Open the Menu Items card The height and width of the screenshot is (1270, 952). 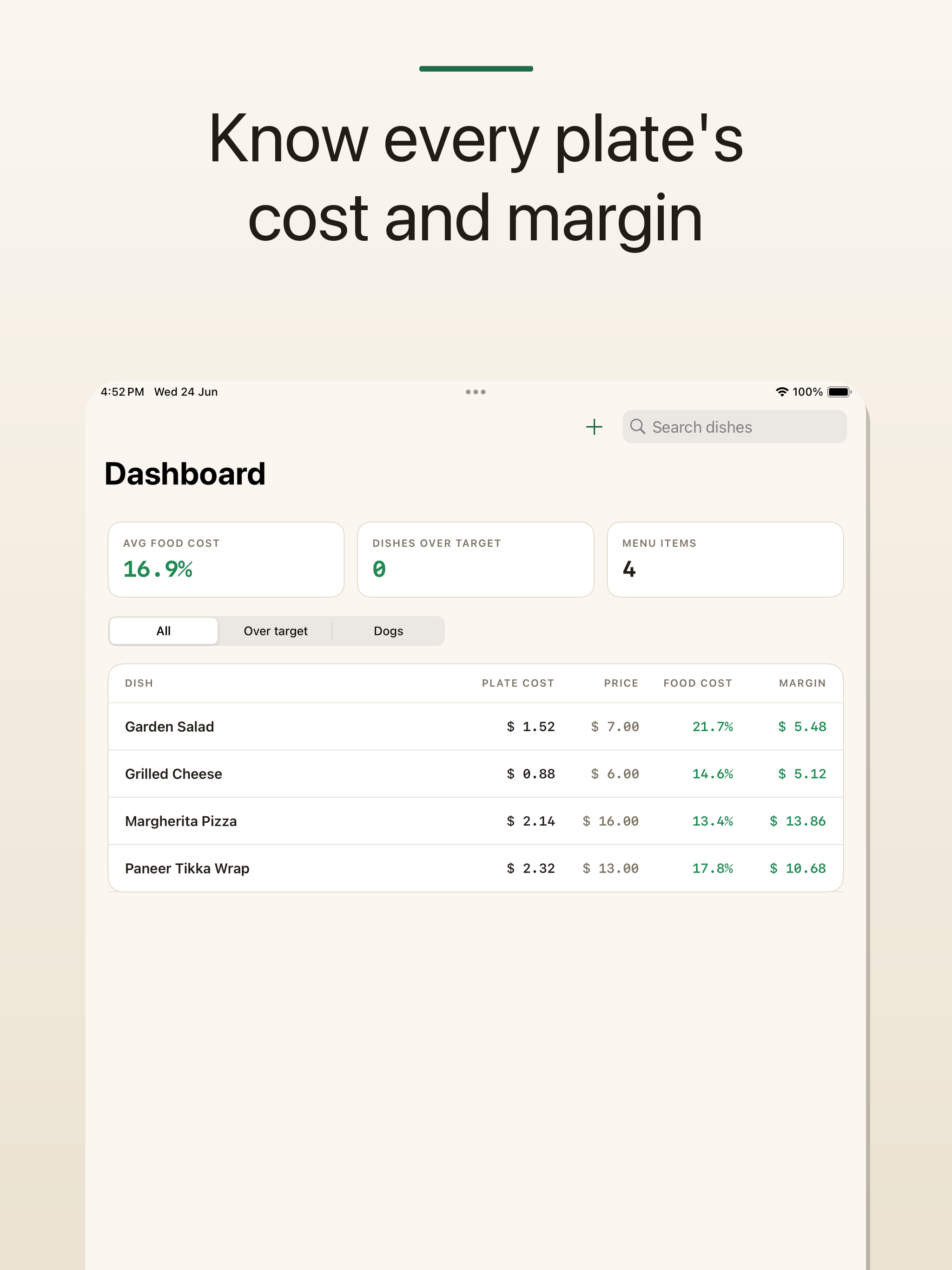725,559
